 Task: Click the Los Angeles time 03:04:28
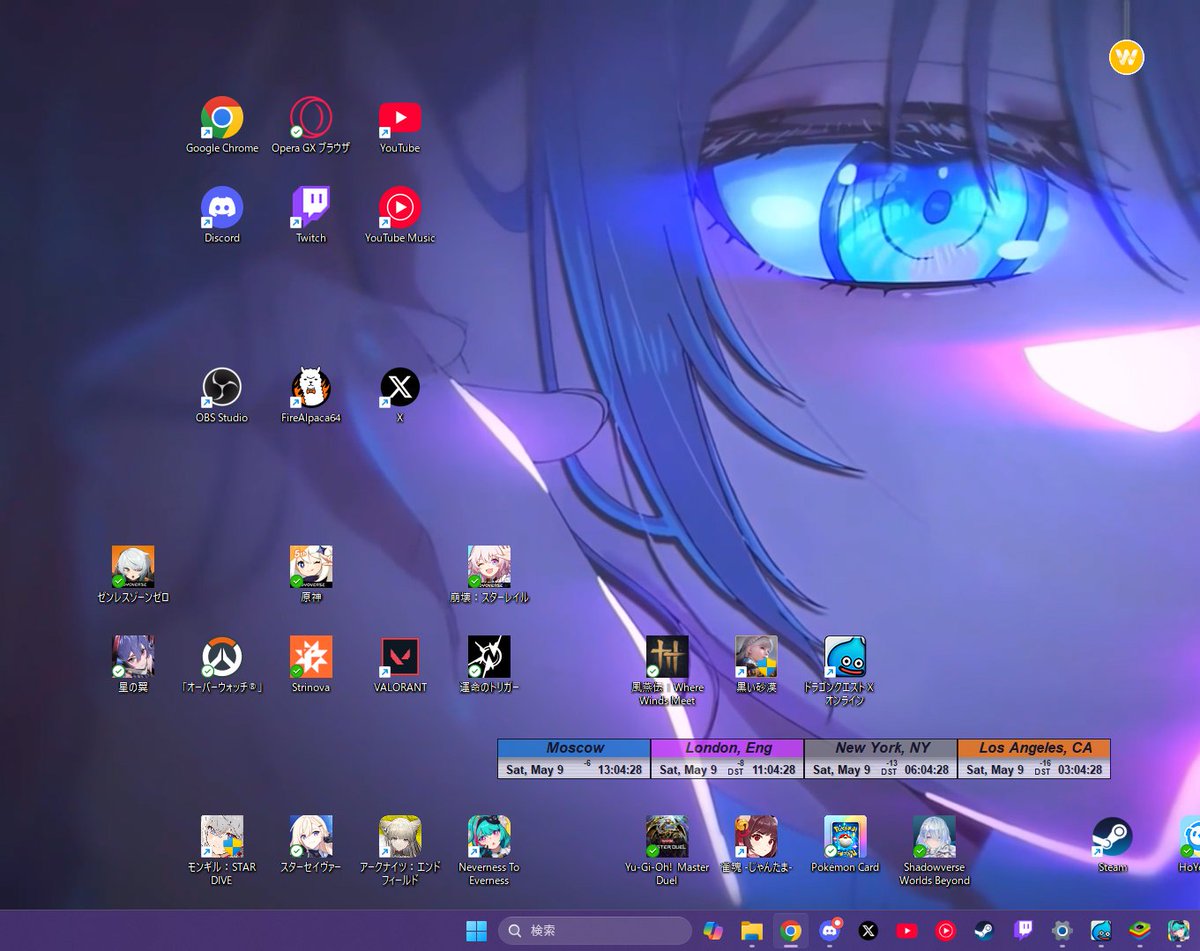coord(1079,770)
